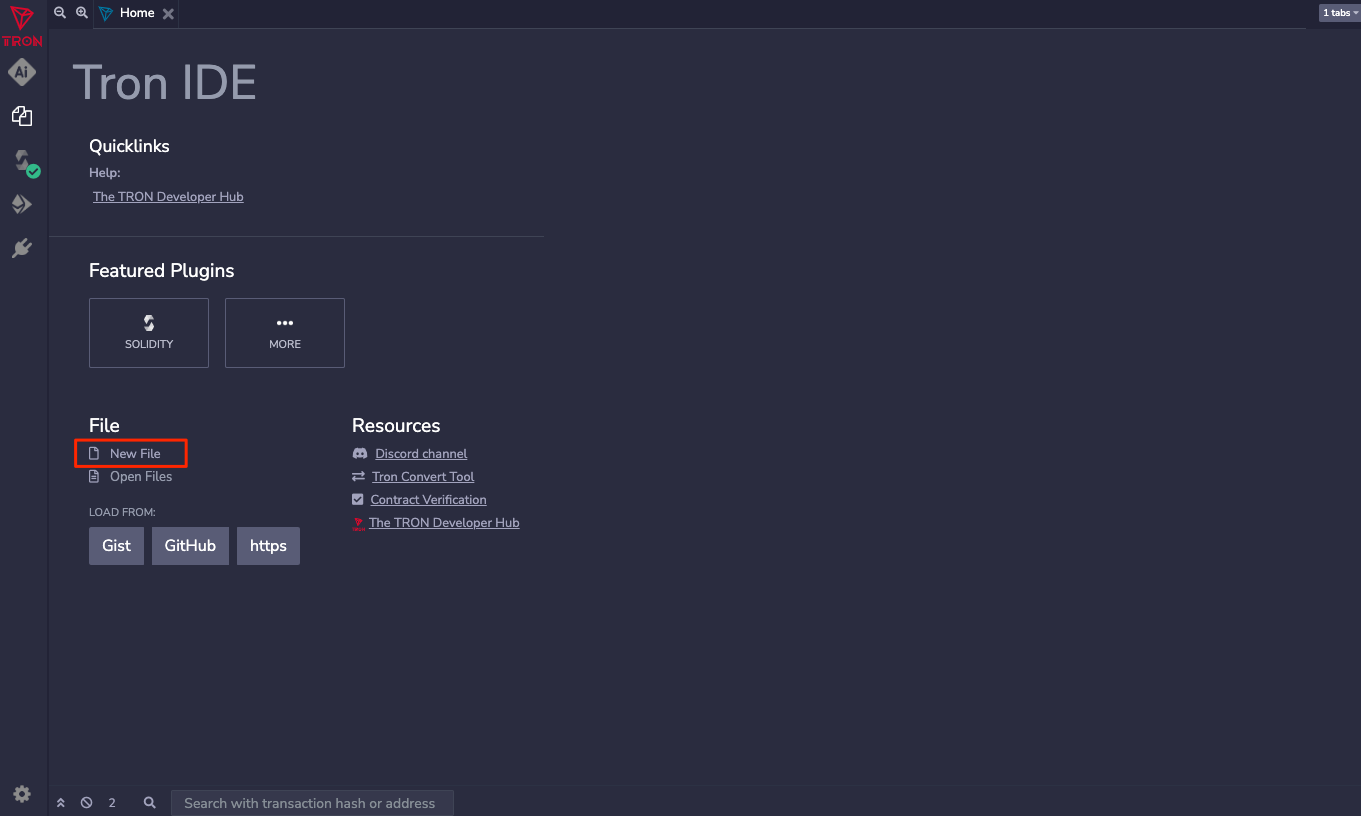Open the Plugin manager plug icon
This screenshot has height=816, width=1361.
pyautogui.click(x=22, y=248)
